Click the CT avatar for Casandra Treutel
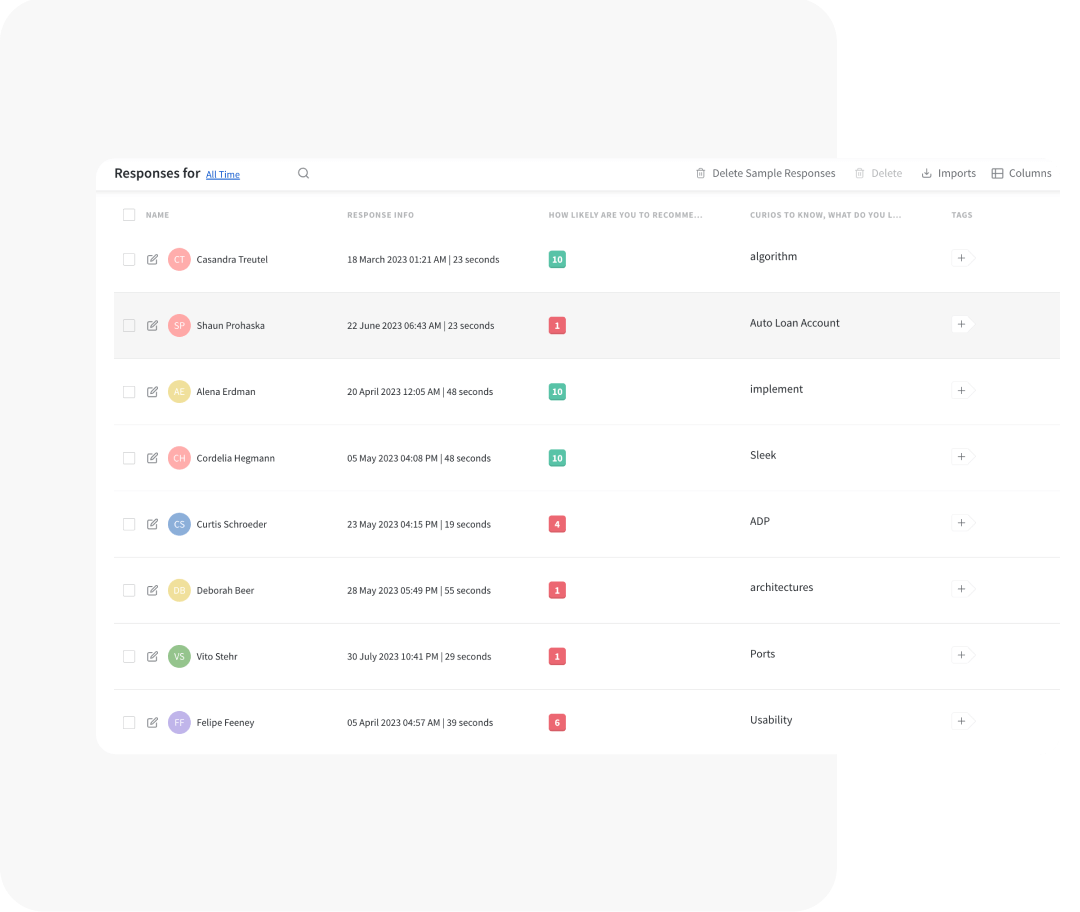 point(179,260)
